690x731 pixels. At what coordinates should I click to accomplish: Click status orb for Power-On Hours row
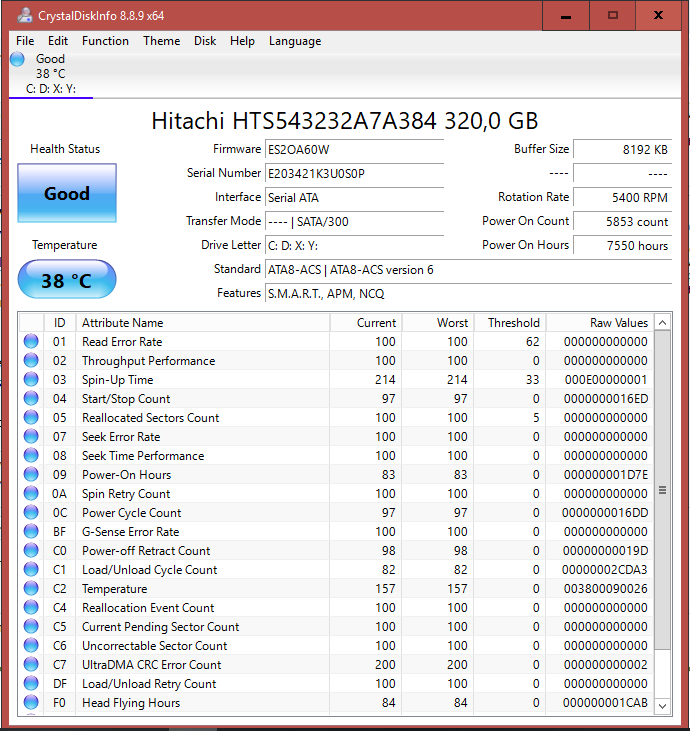pos(31,475)
